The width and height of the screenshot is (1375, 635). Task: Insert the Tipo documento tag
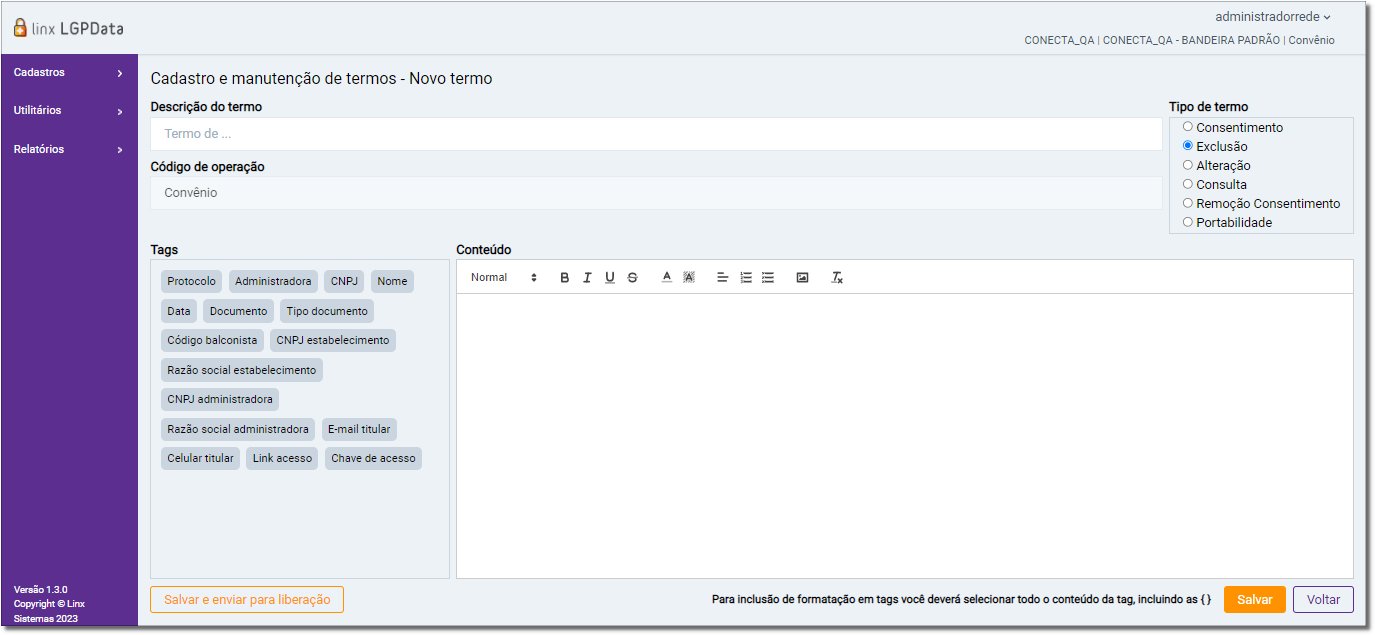click(327, 311)
